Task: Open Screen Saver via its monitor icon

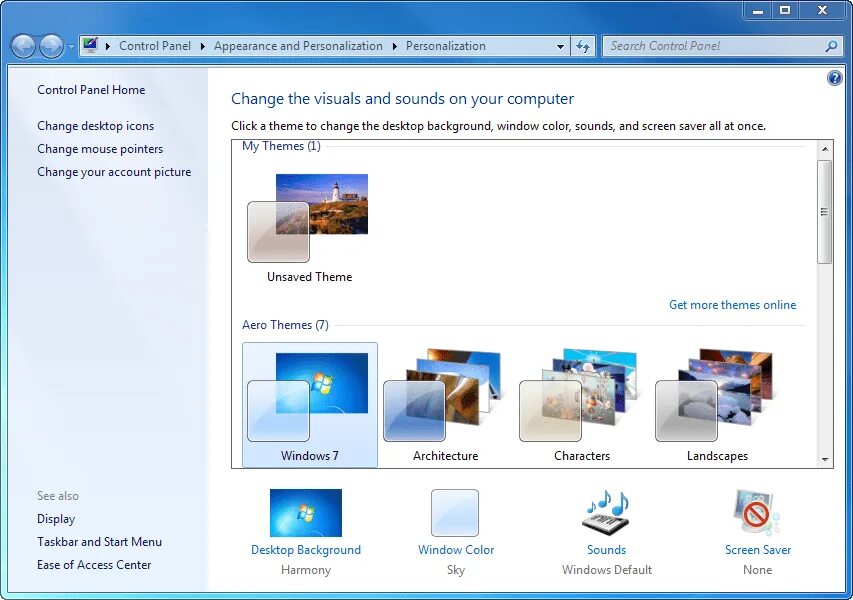Action: (757, 512)
